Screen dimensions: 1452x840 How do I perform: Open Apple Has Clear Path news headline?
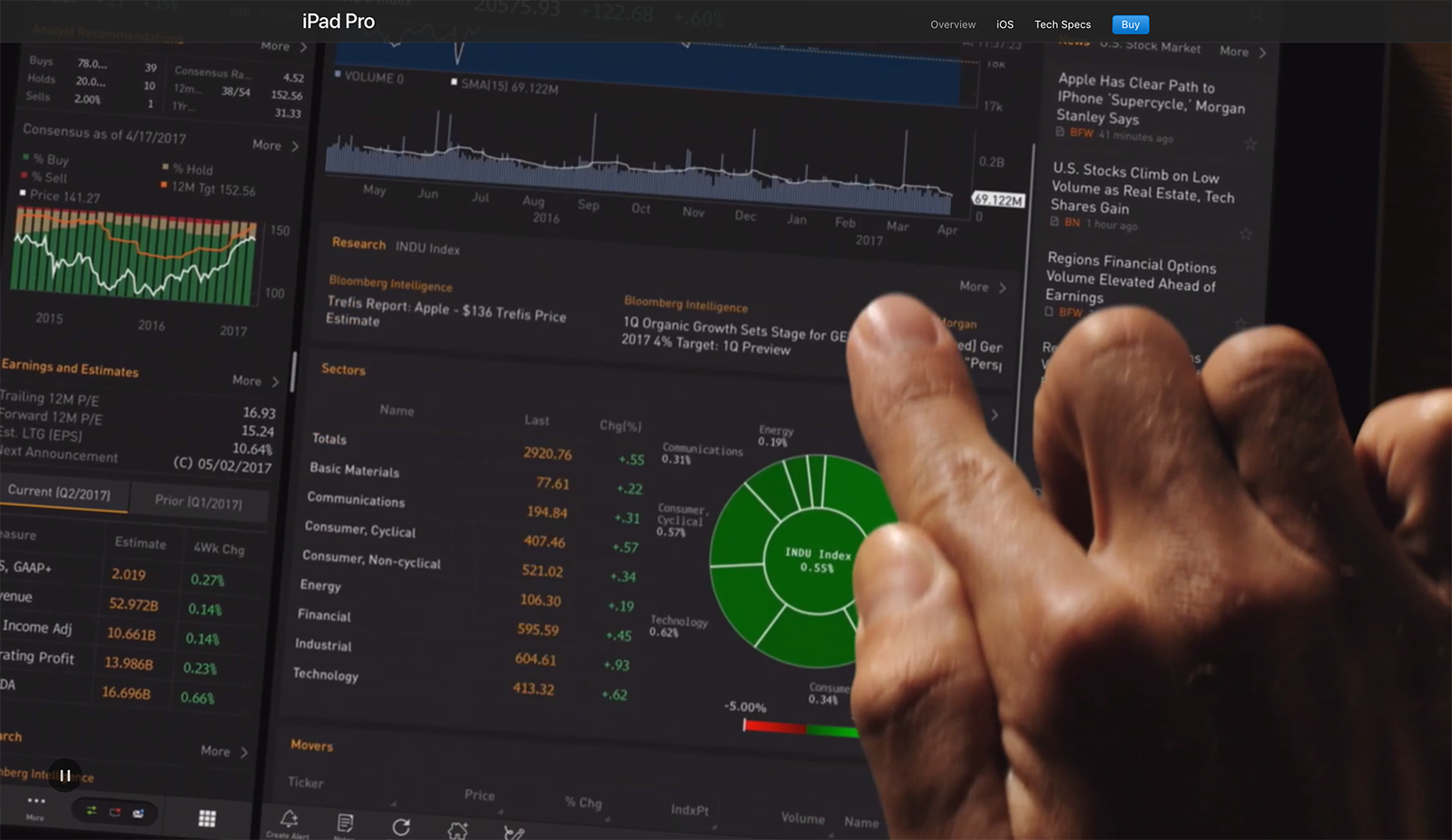click(1150, 99)
